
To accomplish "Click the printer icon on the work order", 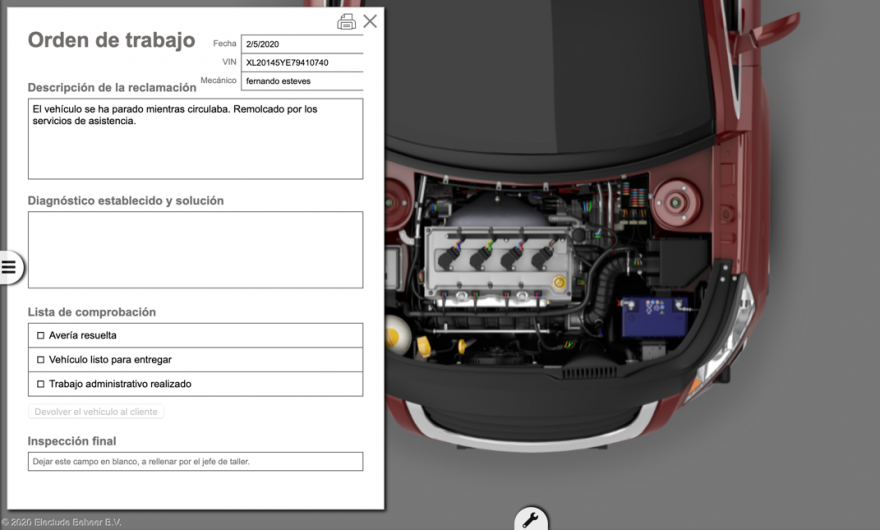I will tap(346, 22).
